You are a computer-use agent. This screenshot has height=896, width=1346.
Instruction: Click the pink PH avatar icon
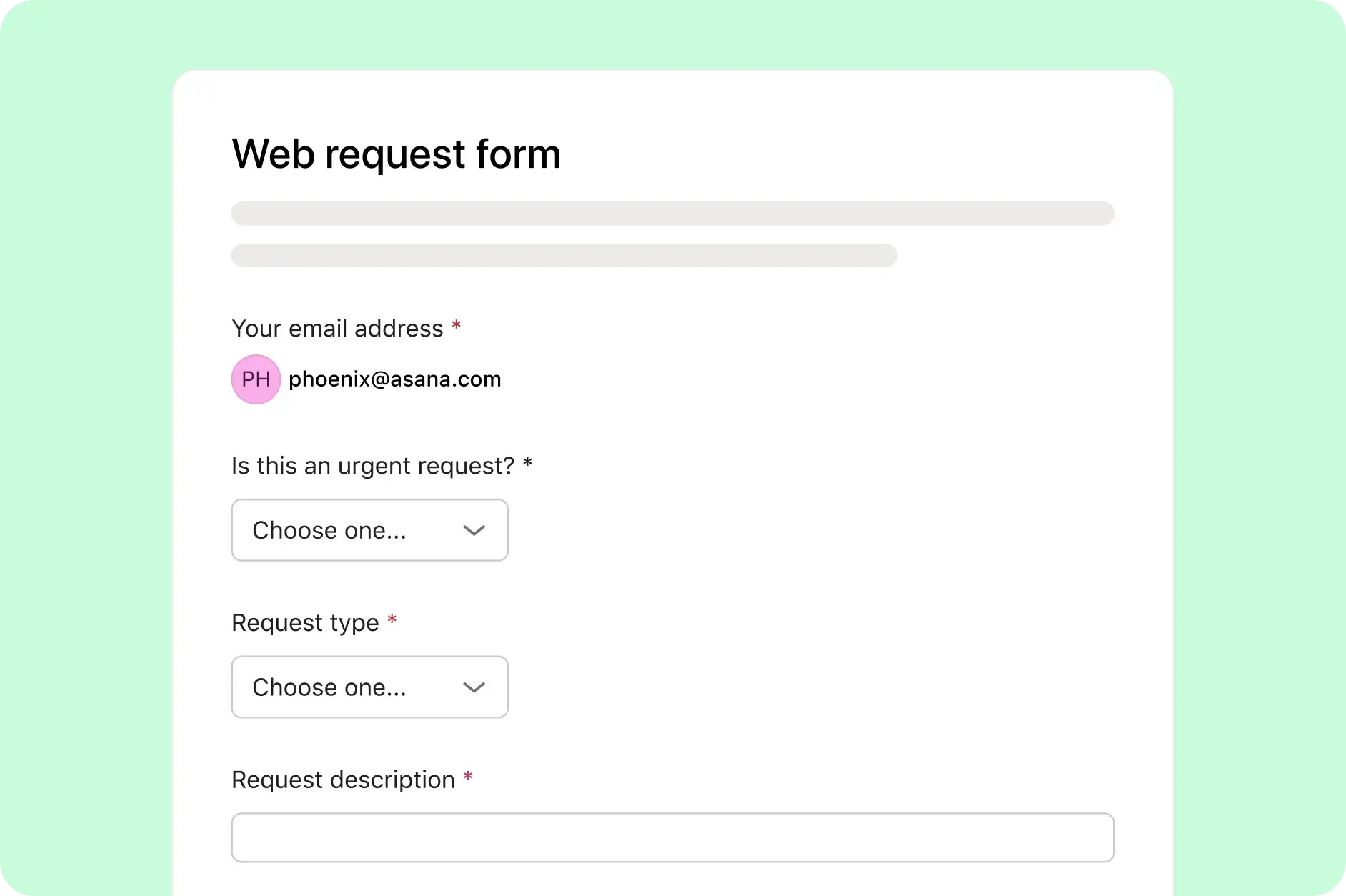tap(256, 379)
